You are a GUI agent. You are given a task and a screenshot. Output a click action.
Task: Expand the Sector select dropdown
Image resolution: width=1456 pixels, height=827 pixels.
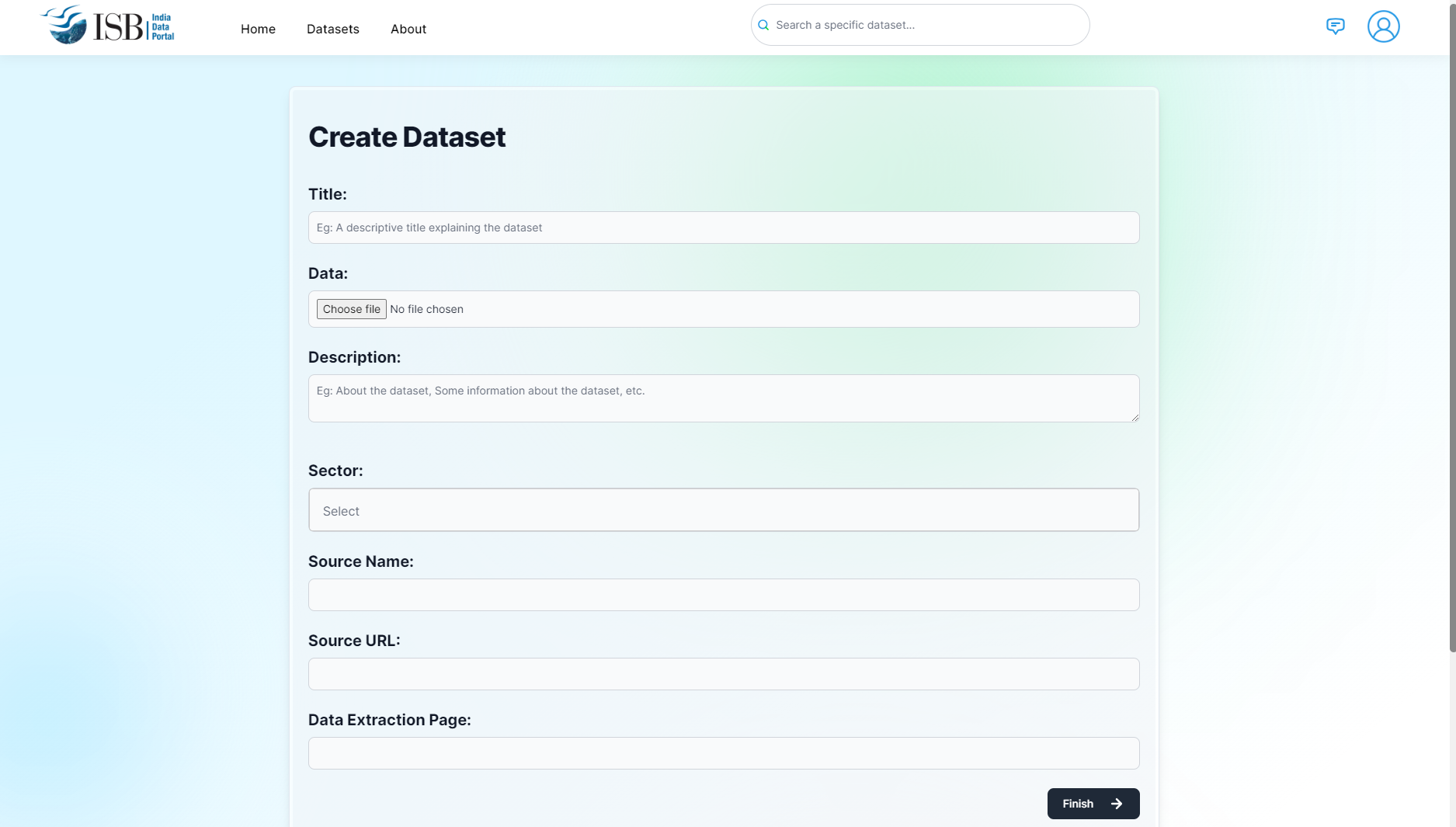coord(723,510)
